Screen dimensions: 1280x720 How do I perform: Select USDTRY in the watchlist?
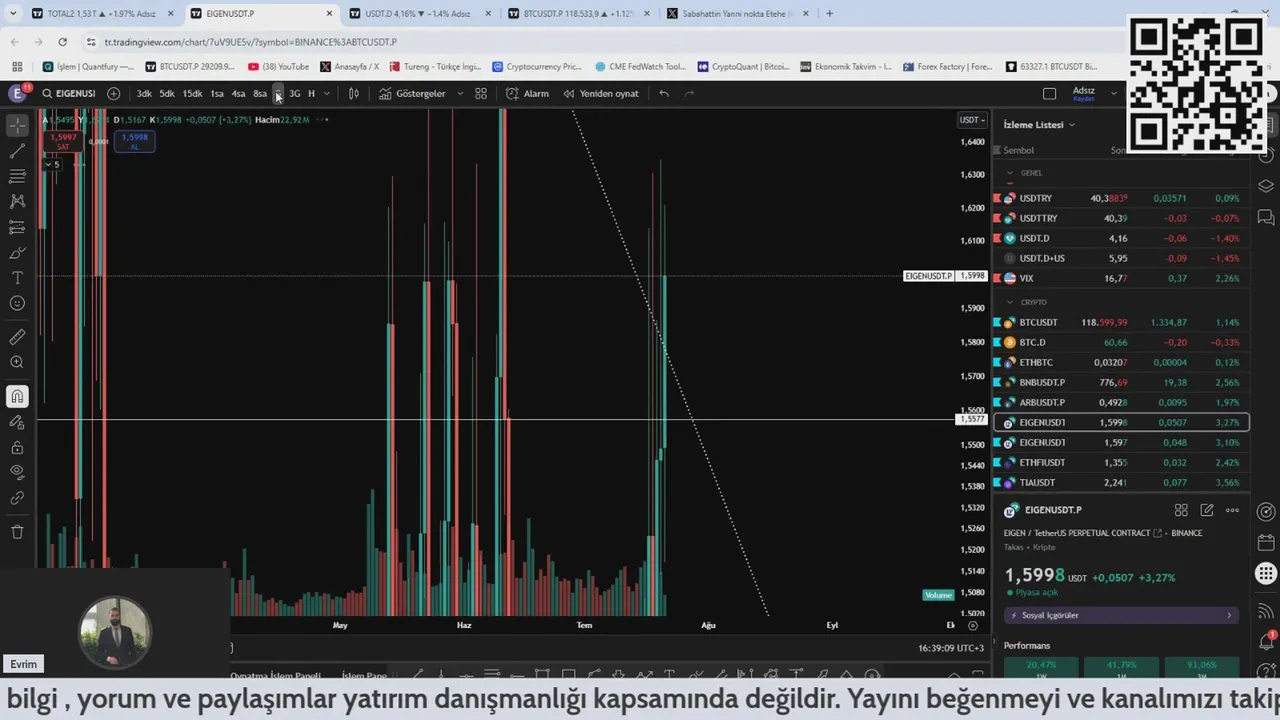[1120, 198]
